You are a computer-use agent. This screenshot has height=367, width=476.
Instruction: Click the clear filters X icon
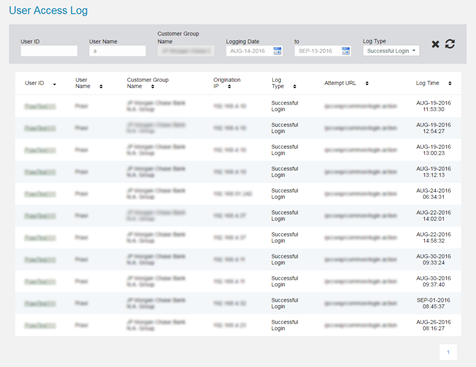coord(435,44)
